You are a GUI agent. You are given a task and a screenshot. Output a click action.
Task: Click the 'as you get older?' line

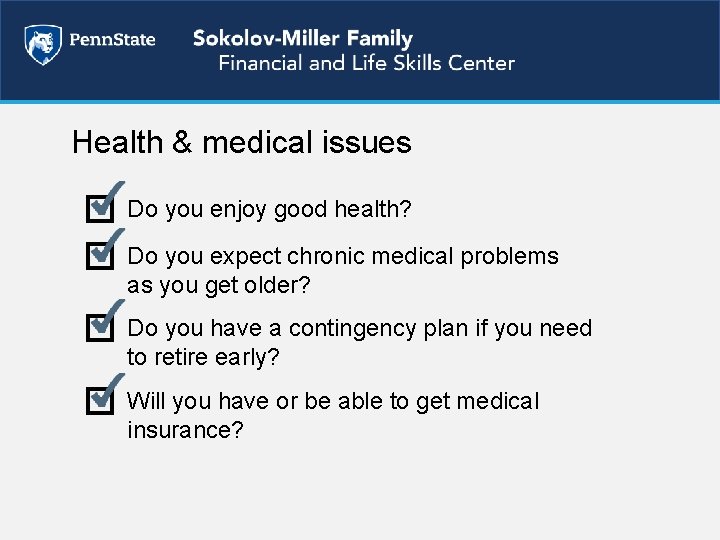click(x=219, y=285)
